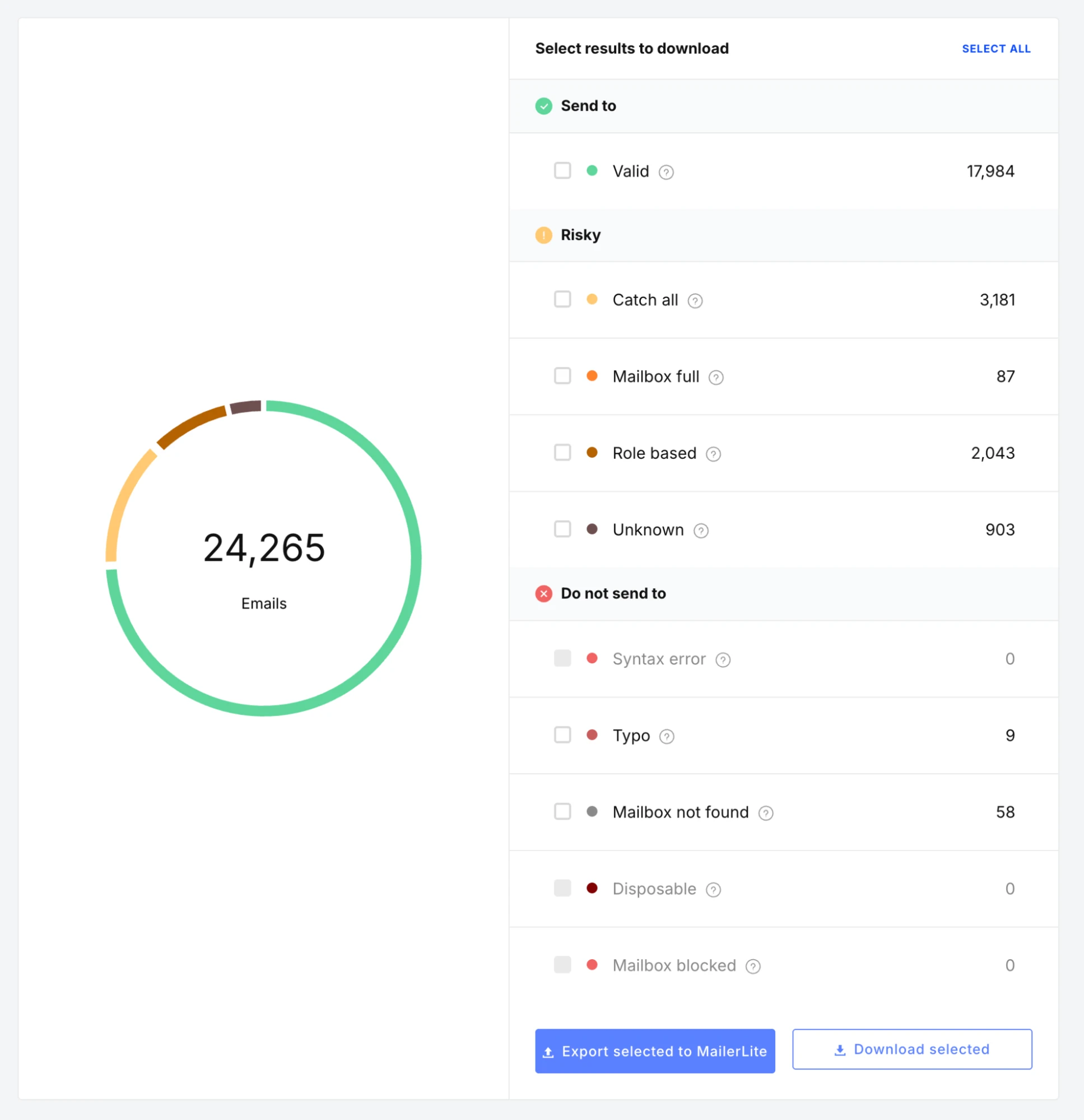Click the yellow warning icon by Risky
Image resolution: width=1084 pixels, height=1120 pixels.
click(543, 235)
